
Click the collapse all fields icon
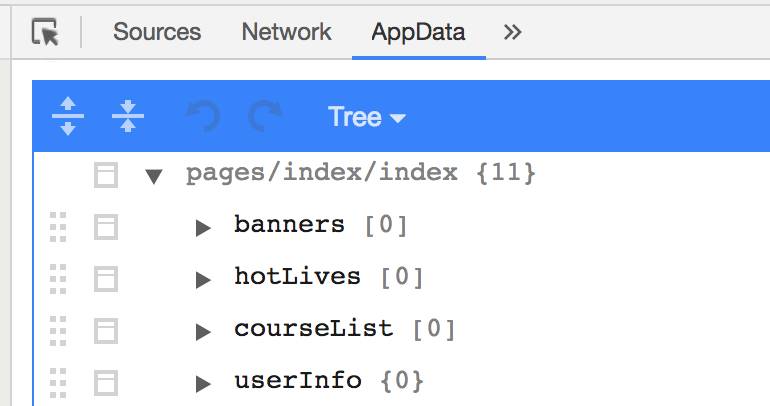tap(128, 117)
